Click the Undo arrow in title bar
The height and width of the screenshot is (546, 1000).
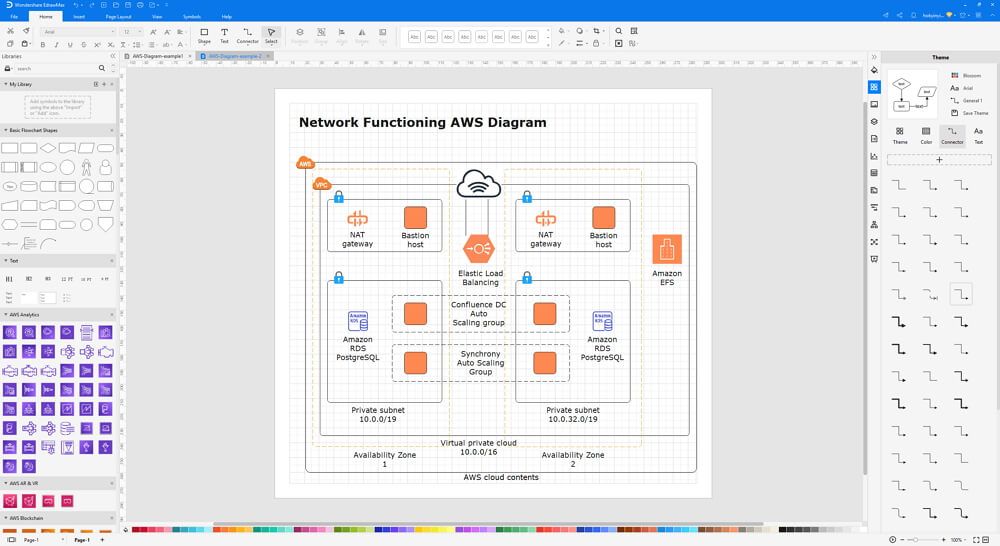[76, 5]
